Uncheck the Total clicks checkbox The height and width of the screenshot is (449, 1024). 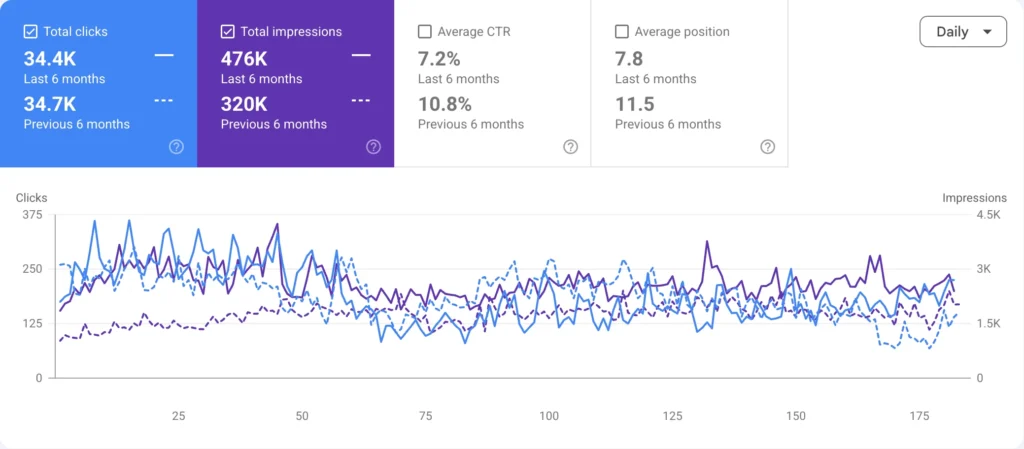click(x=30, y=31)
